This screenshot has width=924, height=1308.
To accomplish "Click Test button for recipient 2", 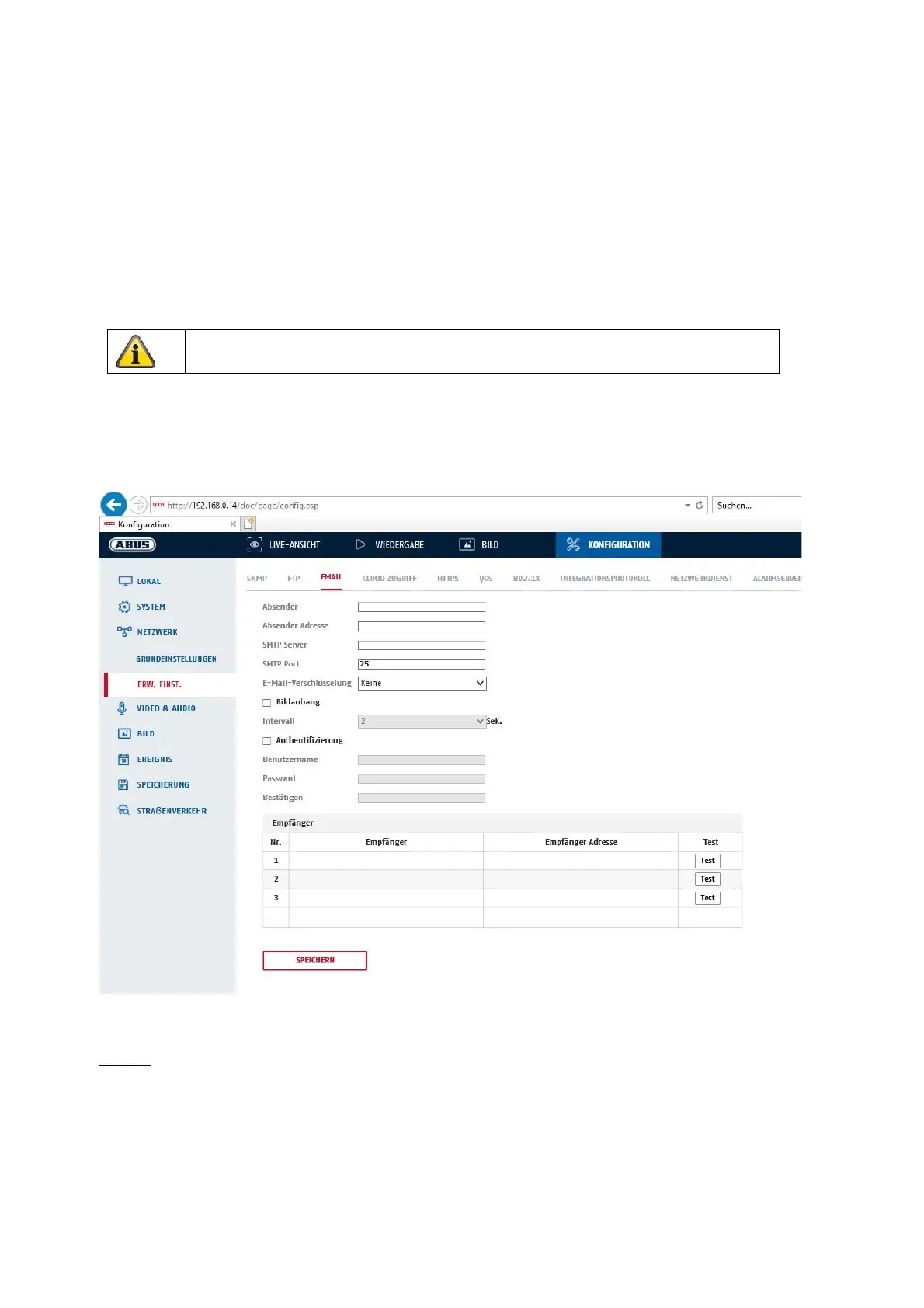I will [707, 879].
